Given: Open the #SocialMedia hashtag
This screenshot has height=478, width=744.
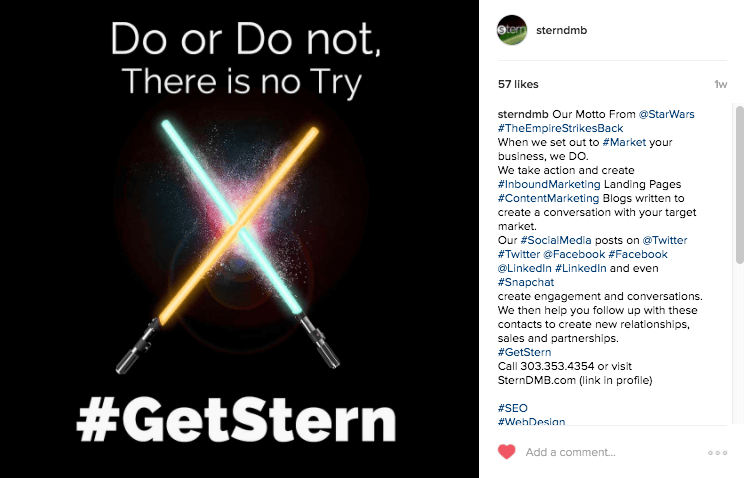Looking at the screenshot, I should click(556, 240).
